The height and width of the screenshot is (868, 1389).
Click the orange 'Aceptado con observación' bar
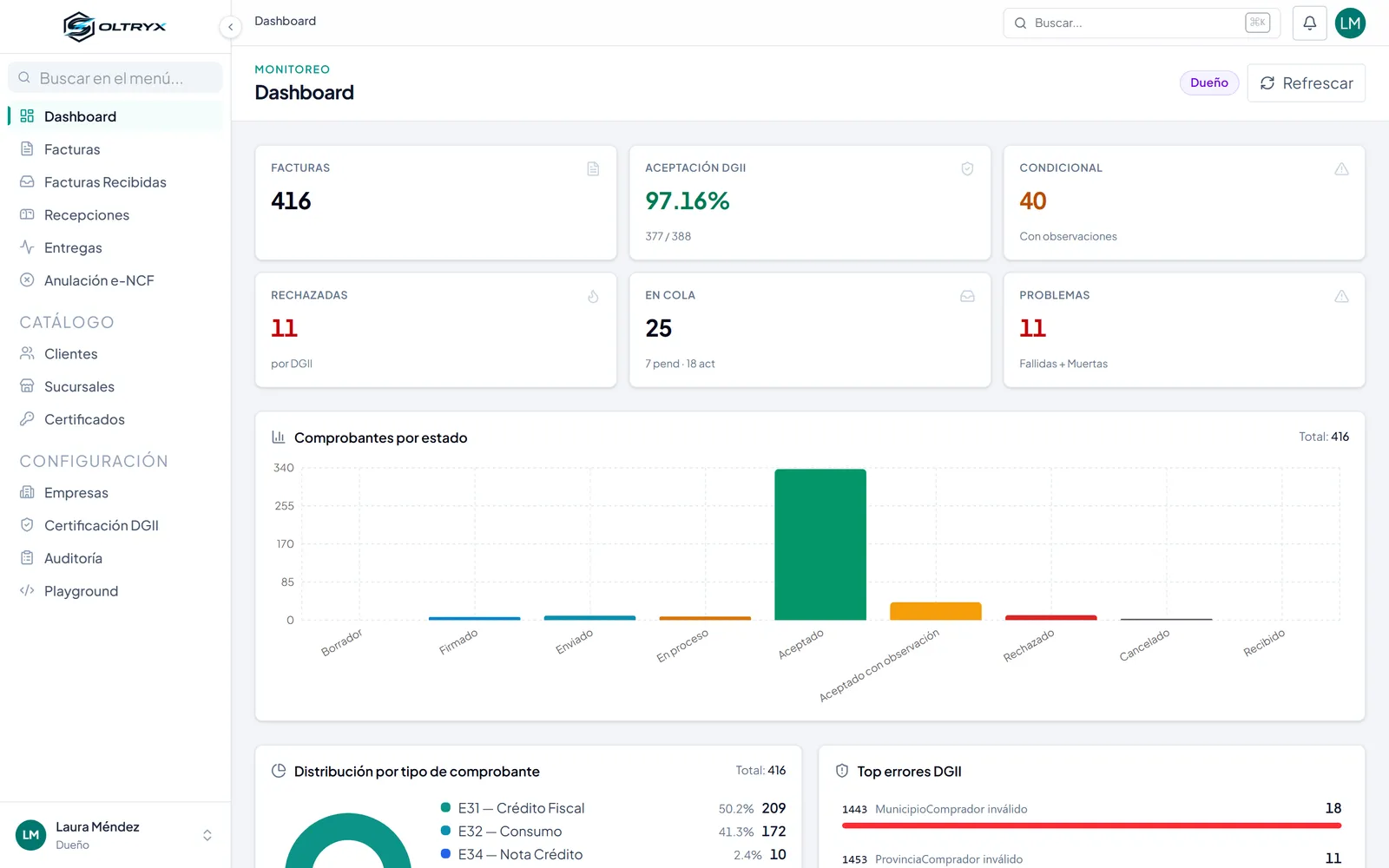(936, 611)
